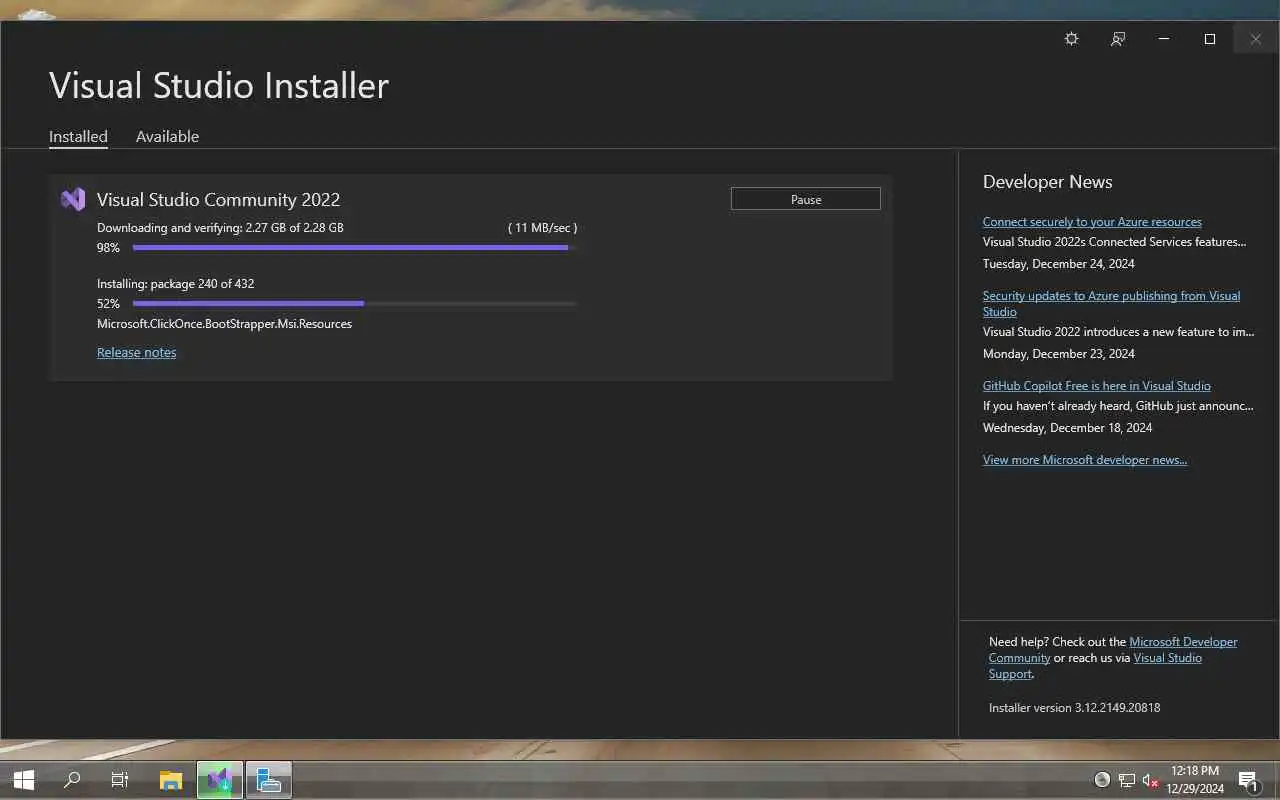Click the Visual Studio Community 2022 logo
Screen dimensions: 1280x800
(73, 199)
